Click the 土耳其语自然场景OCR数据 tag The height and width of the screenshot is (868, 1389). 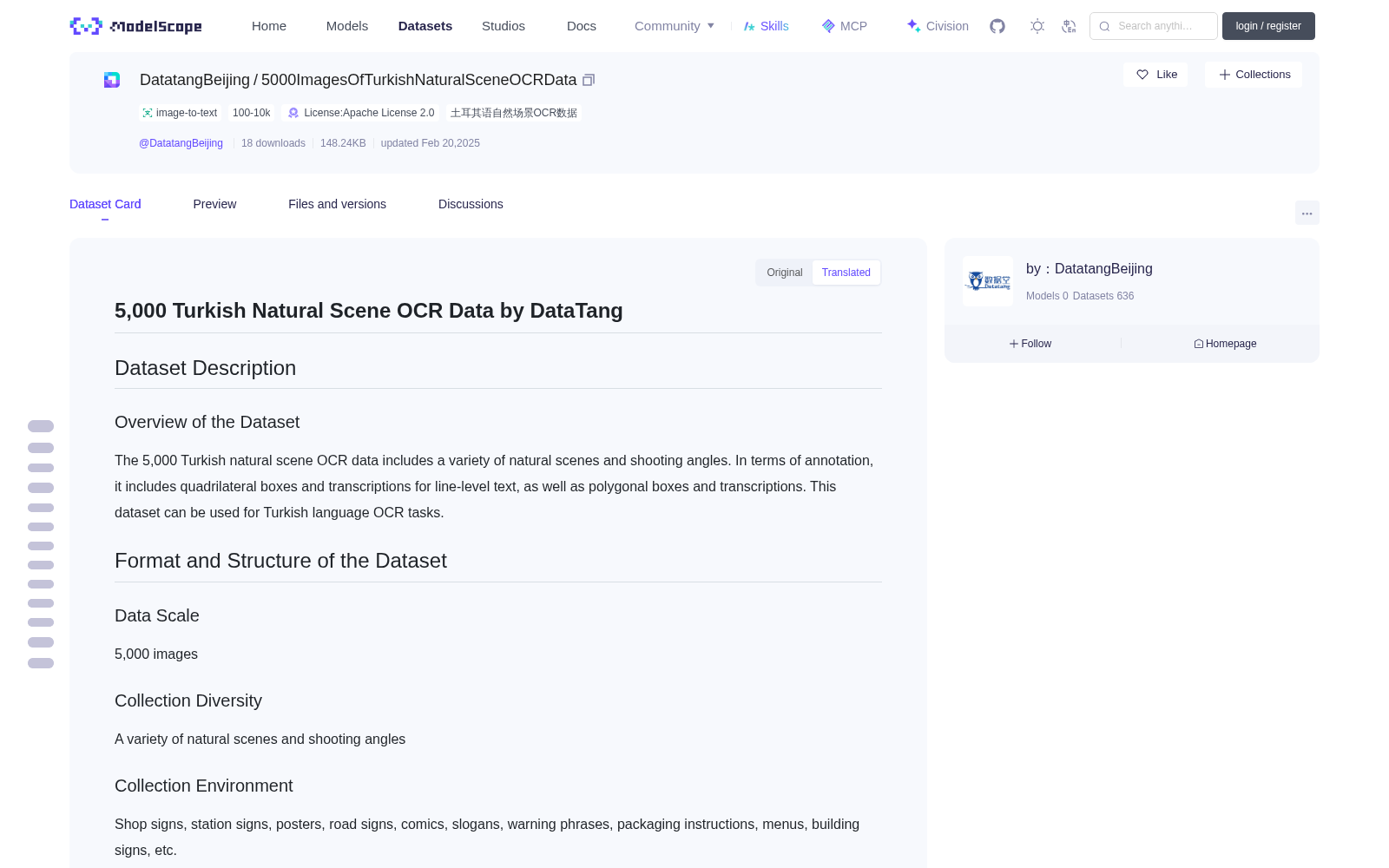[x=514, y=113]
